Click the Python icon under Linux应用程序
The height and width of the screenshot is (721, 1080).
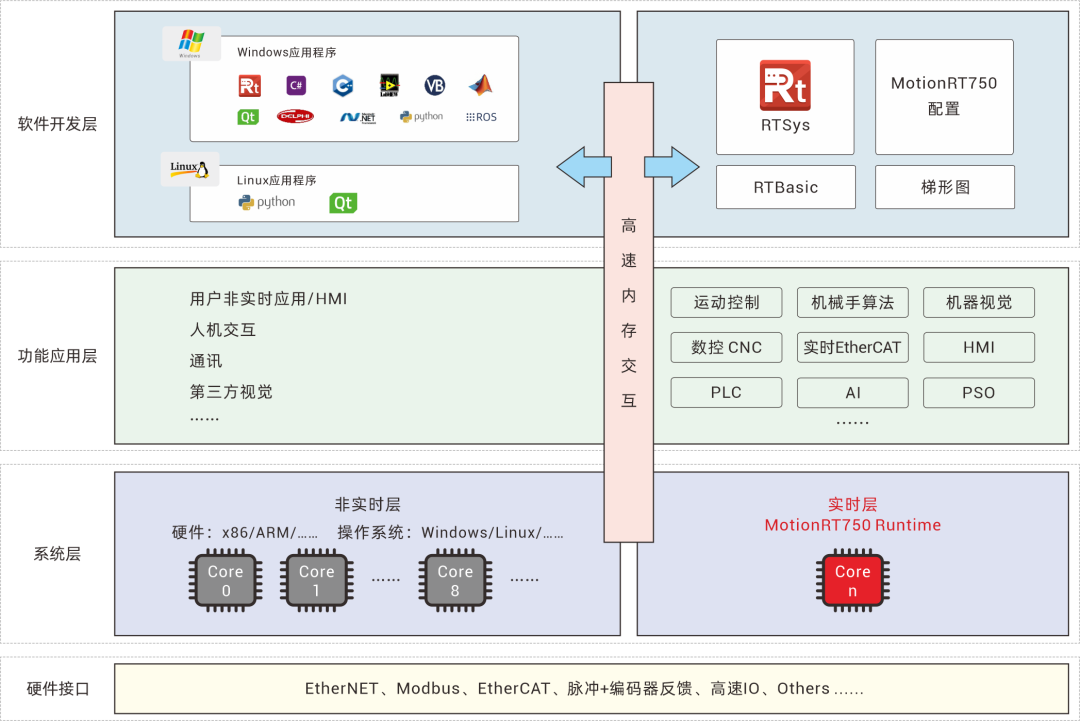pyautogui.click(x=267, y=201)
